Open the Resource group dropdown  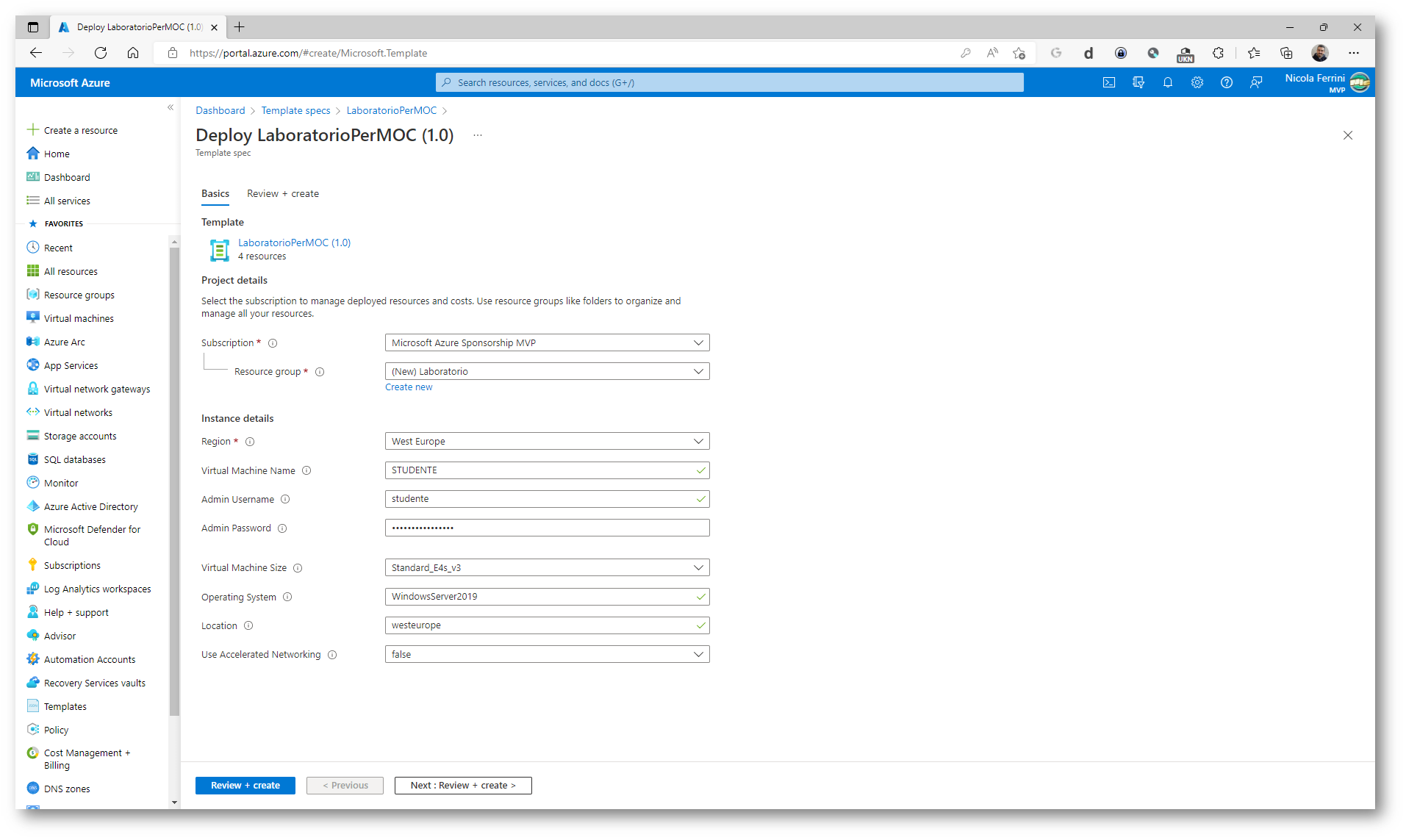(547, 372)
